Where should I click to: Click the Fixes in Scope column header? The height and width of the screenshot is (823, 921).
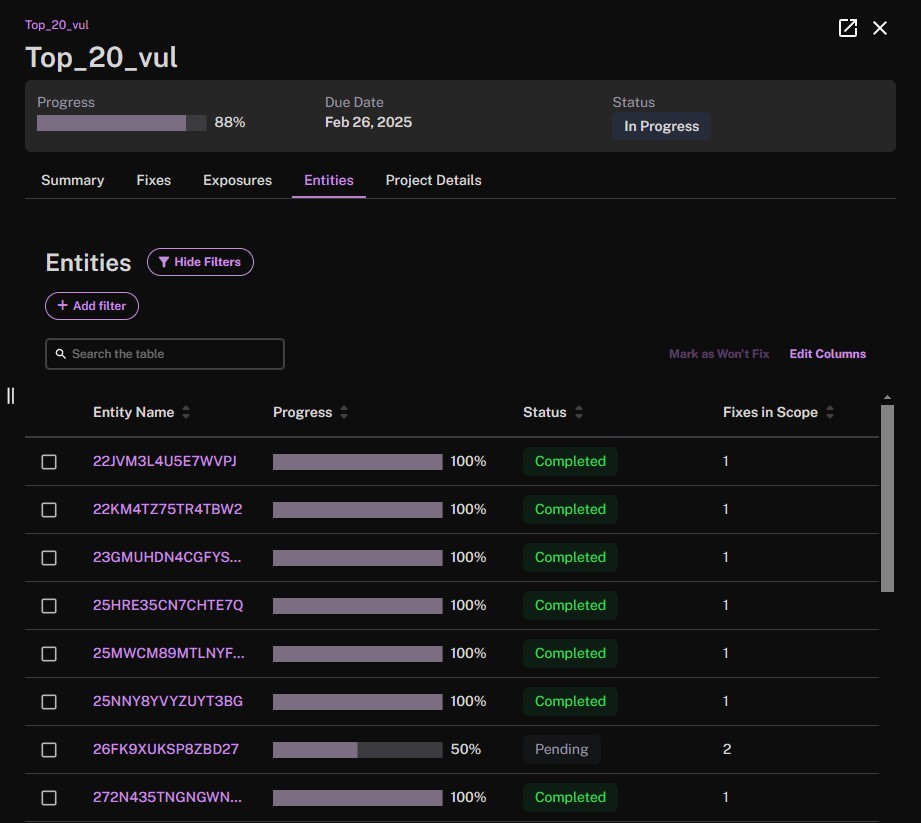point(770,412)
